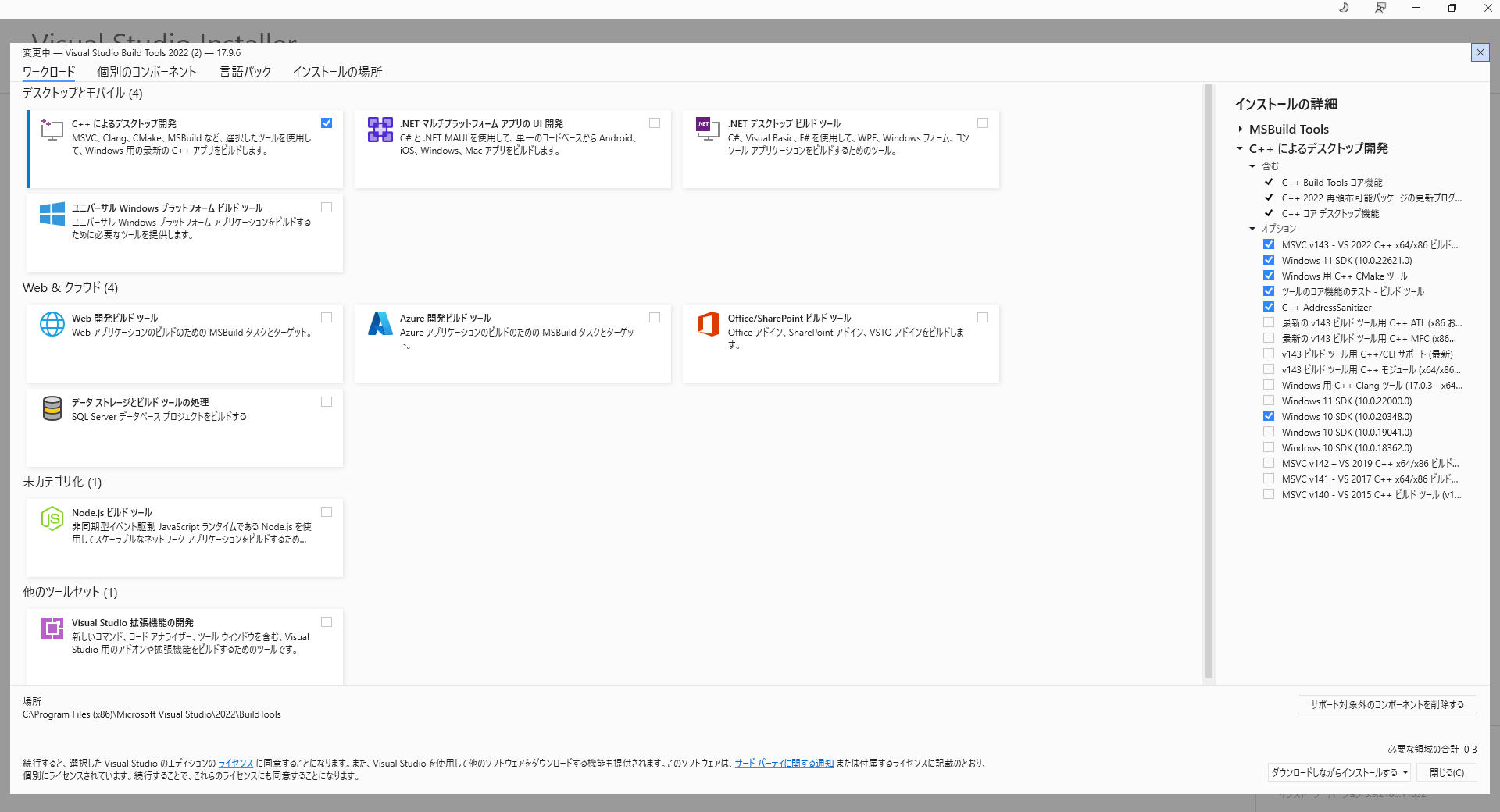Screen dimensions: 1500x812
Task: Click C++ コア デスクトップ機能 item
Action: tap(1330, 213)
